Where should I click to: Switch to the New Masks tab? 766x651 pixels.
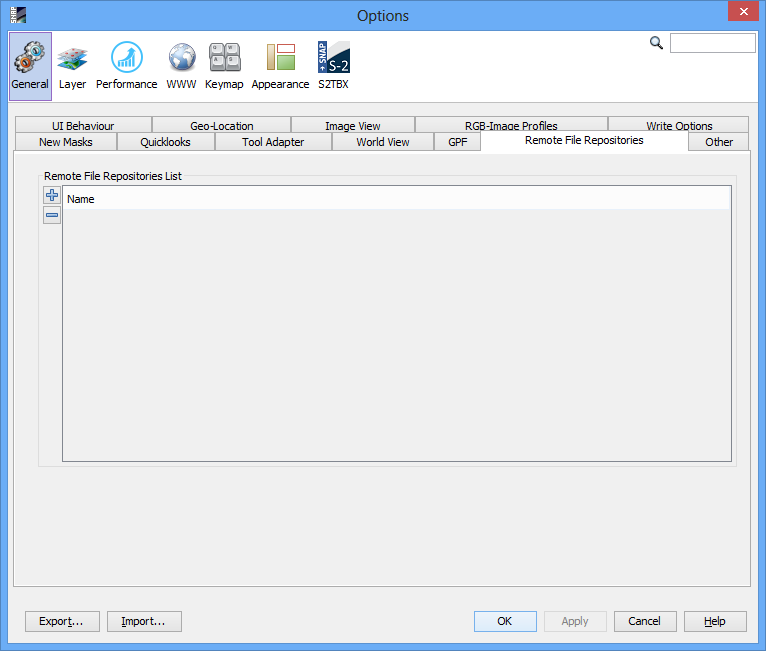tap(66, 142)
